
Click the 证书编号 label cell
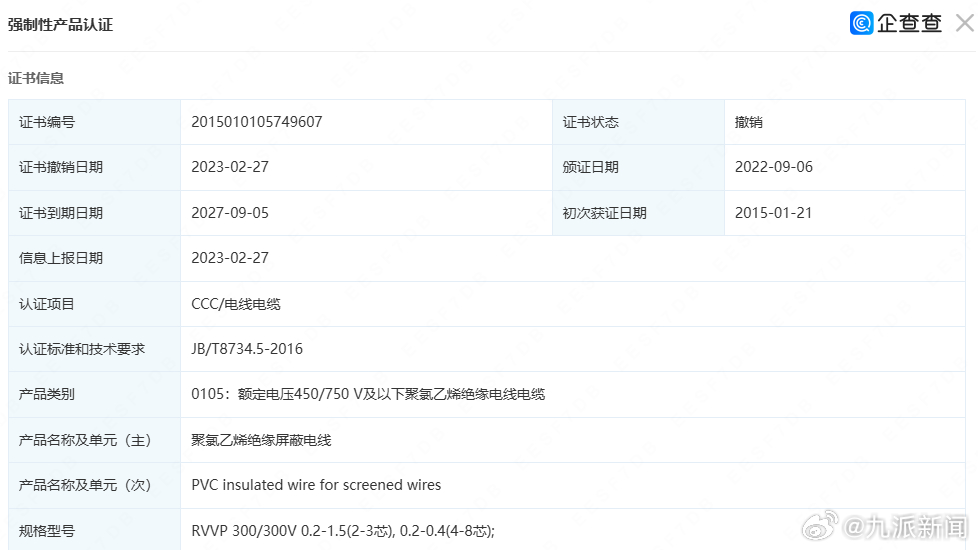[94, 122]
